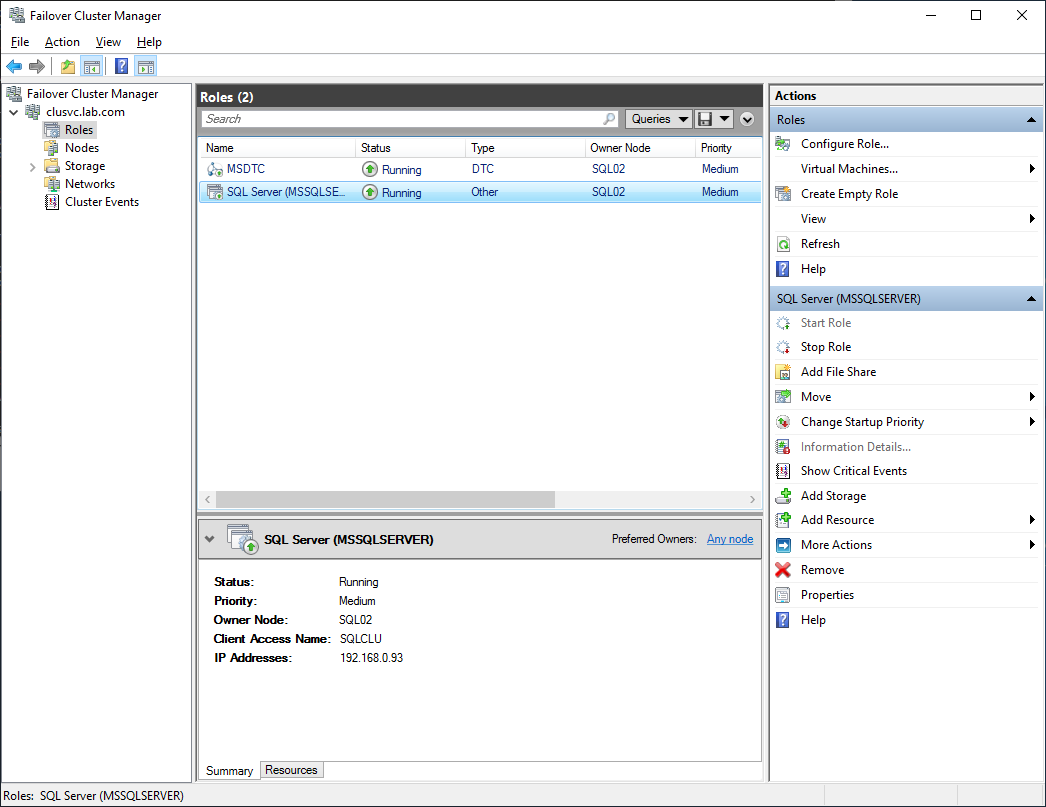The height and width of the screenshot is (807, 1046).
Task: Click the scrollbar left arrow in roles list
Action: pyautogui.click(x=207, y=500)
